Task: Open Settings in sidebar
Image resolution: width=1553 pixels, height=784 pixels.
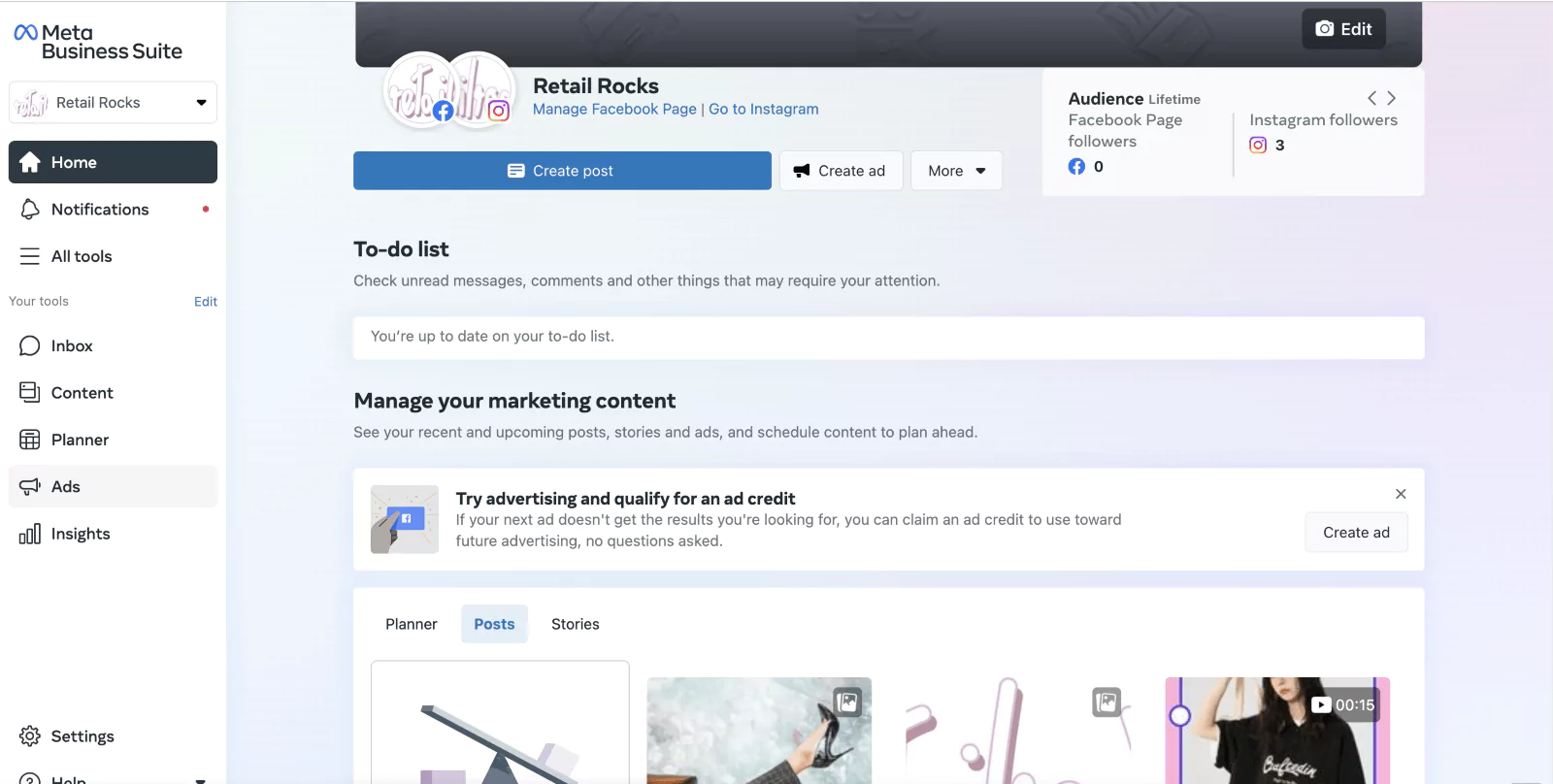Action: (113, 736)
